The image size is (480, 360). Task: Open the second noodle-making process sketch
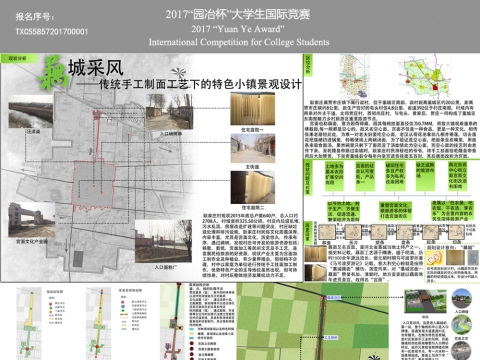[x=353, y=232]
